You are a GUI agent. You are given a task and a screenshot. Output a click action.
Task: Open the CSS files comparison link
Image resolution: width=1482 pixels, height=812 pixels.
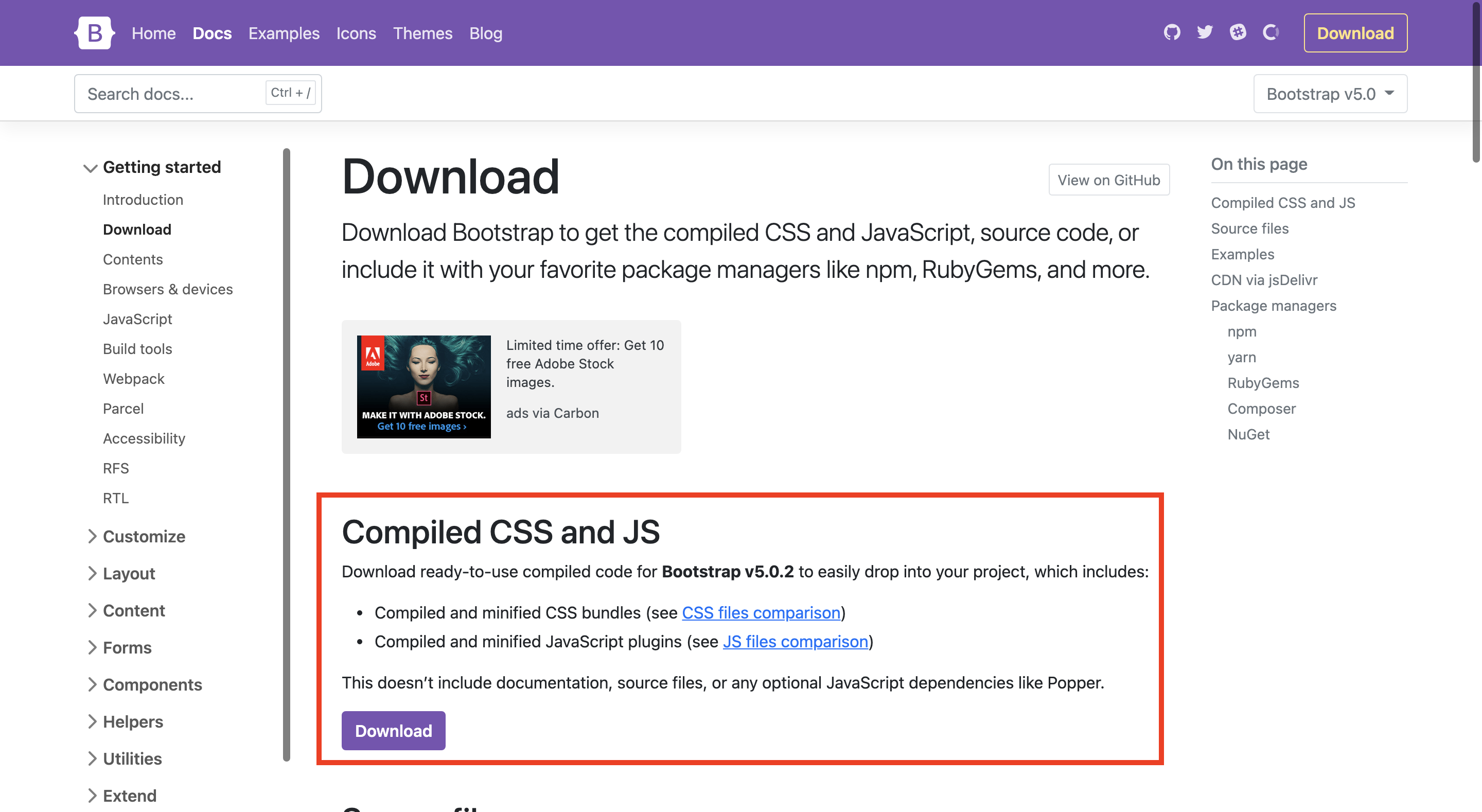click(x=761, y=612)
